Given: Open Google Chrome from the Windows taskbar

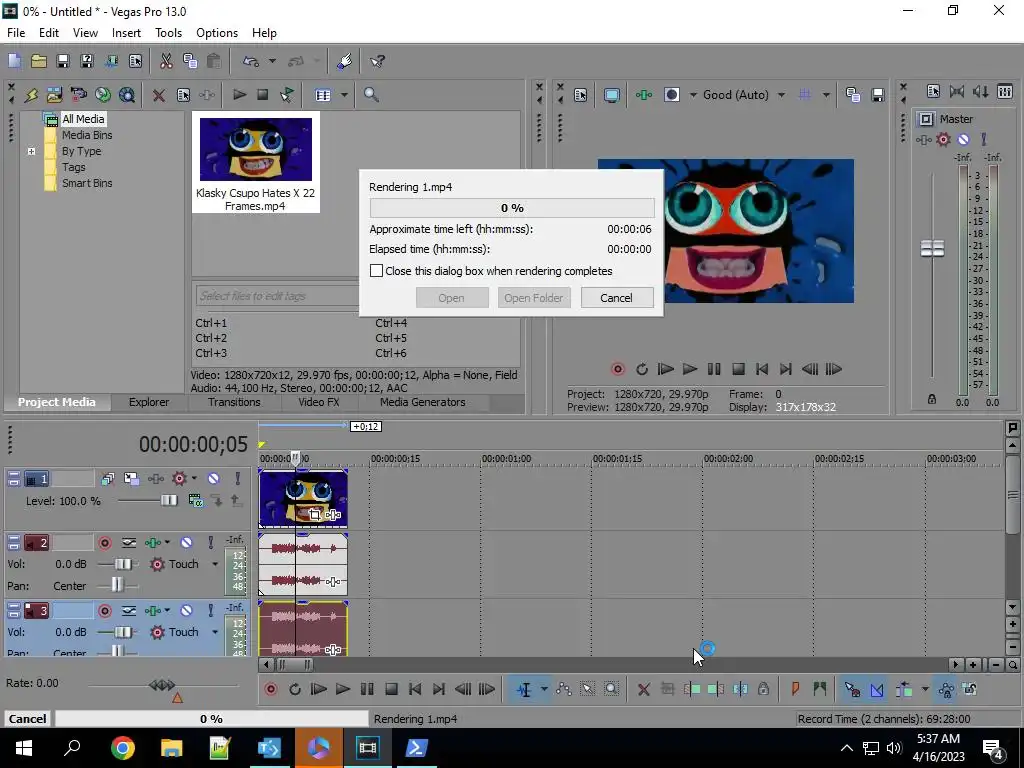Looking at the screenshot, I should point(123,748).
